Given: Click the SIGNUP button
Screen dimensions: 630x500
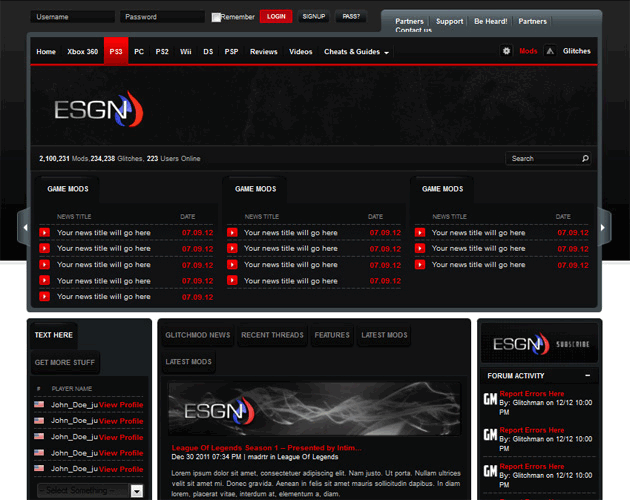Looking at the screenshot, I should click(x=313, y=16).
